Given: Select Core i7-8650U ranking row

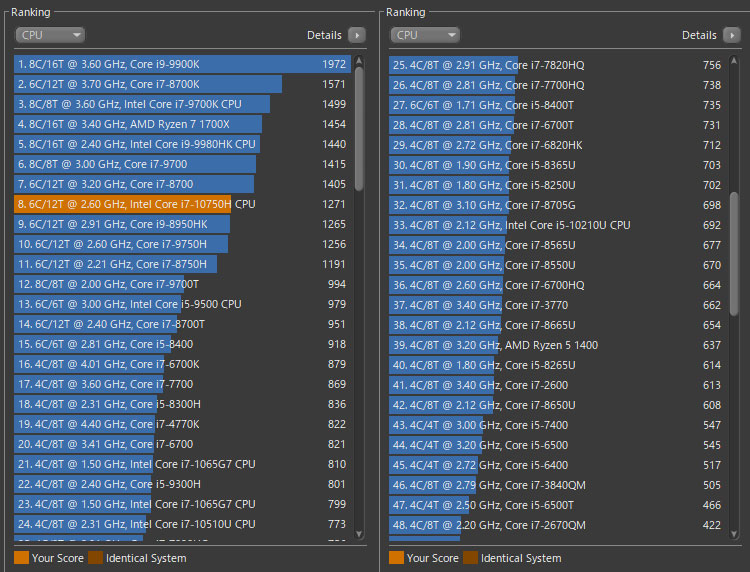Looking at the screenshot, I should point(558,405).
